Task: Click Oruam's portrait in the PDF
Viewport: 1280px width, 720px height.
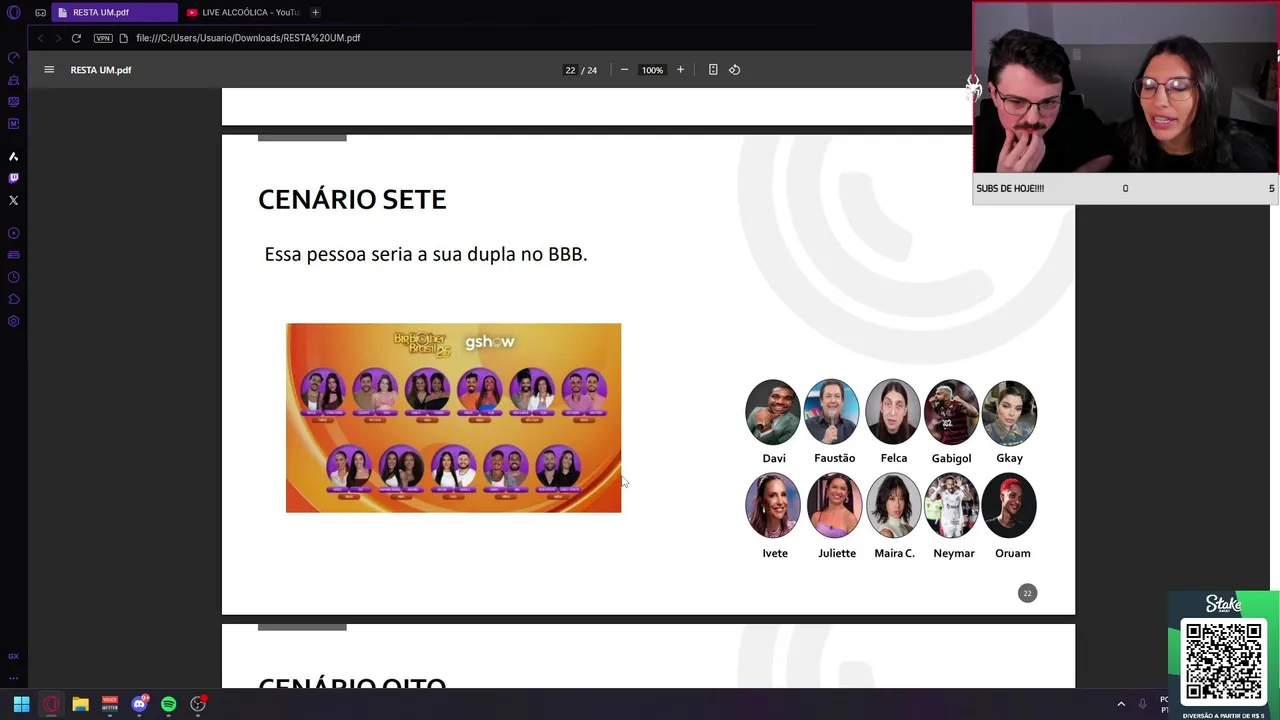Action: (1009, 506)
